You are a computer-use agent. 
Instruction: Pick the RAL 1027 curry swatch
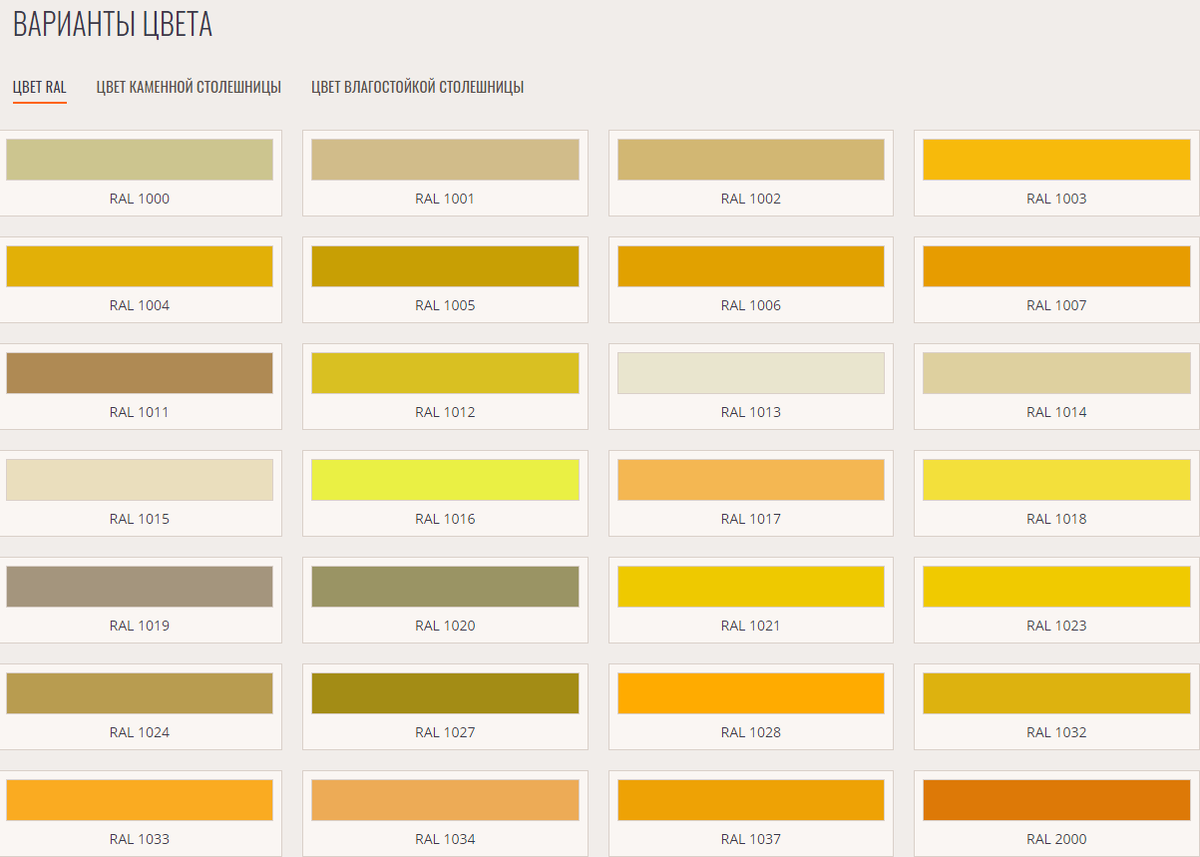[x=445, y=693]
